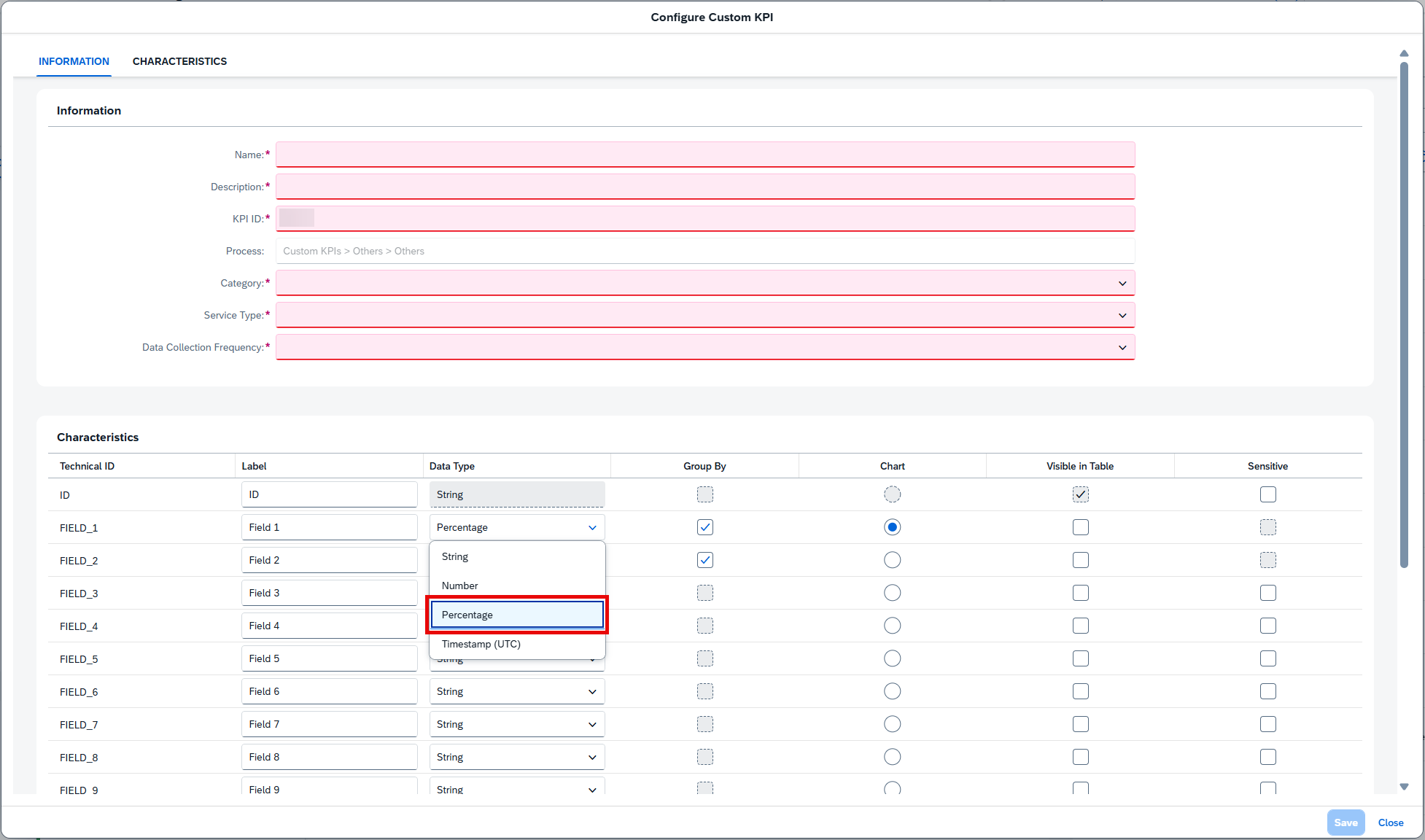Enable Visible in Table for FIELD_8
The image size is (1425, 840).
point(1081,757)
